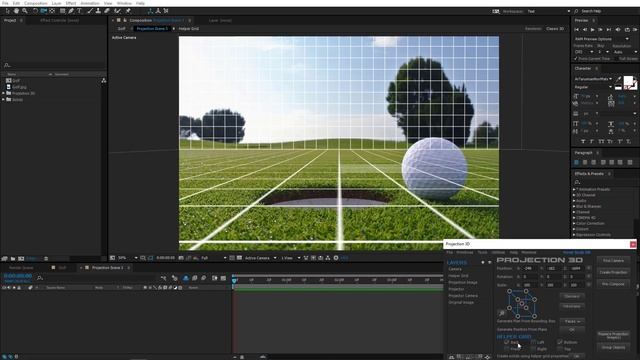Expand the Color Correction effects category
The height and width of the screenshot is (360, 640).
point(574,224)
